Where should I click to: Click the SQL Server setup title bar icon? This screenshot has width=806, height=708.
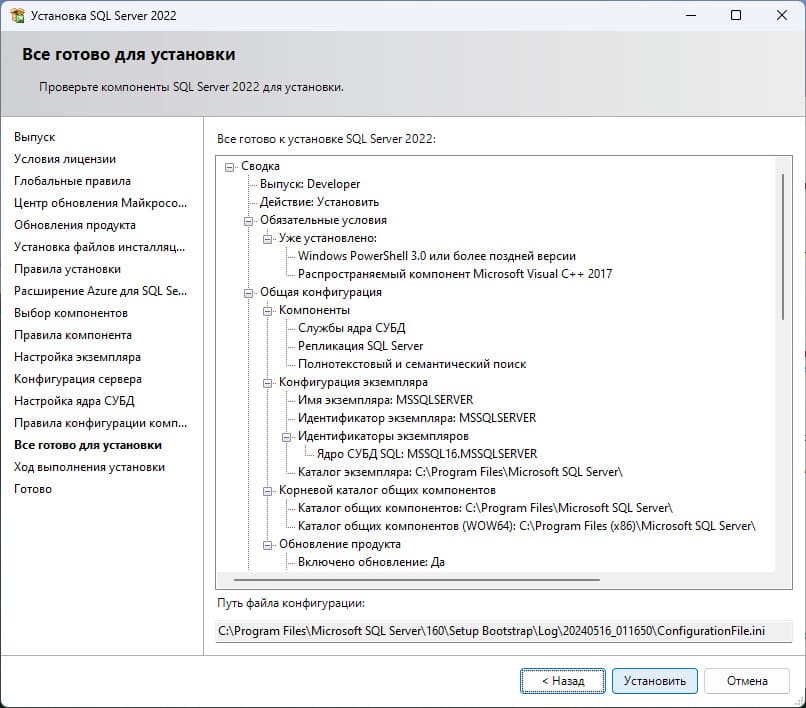click(17, 15)
